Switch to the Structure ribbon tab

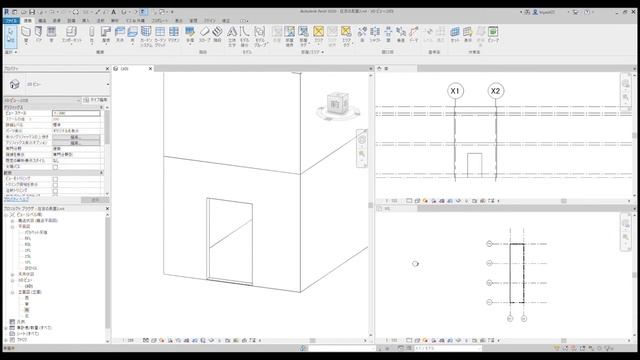[x=42, y=20]
